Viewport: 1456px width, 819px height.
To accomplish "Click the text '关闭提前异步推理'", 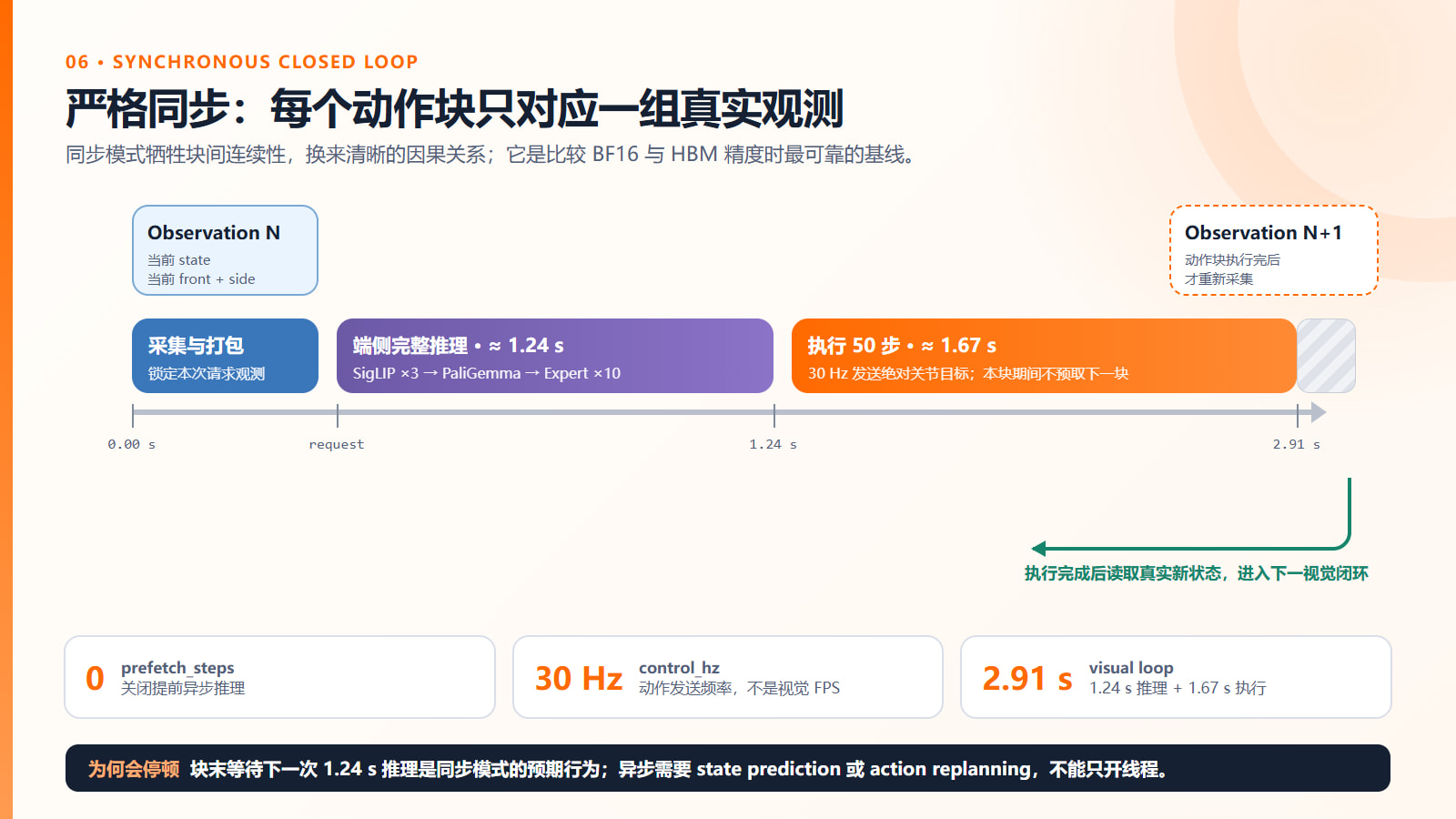I will tap(183, 689).
